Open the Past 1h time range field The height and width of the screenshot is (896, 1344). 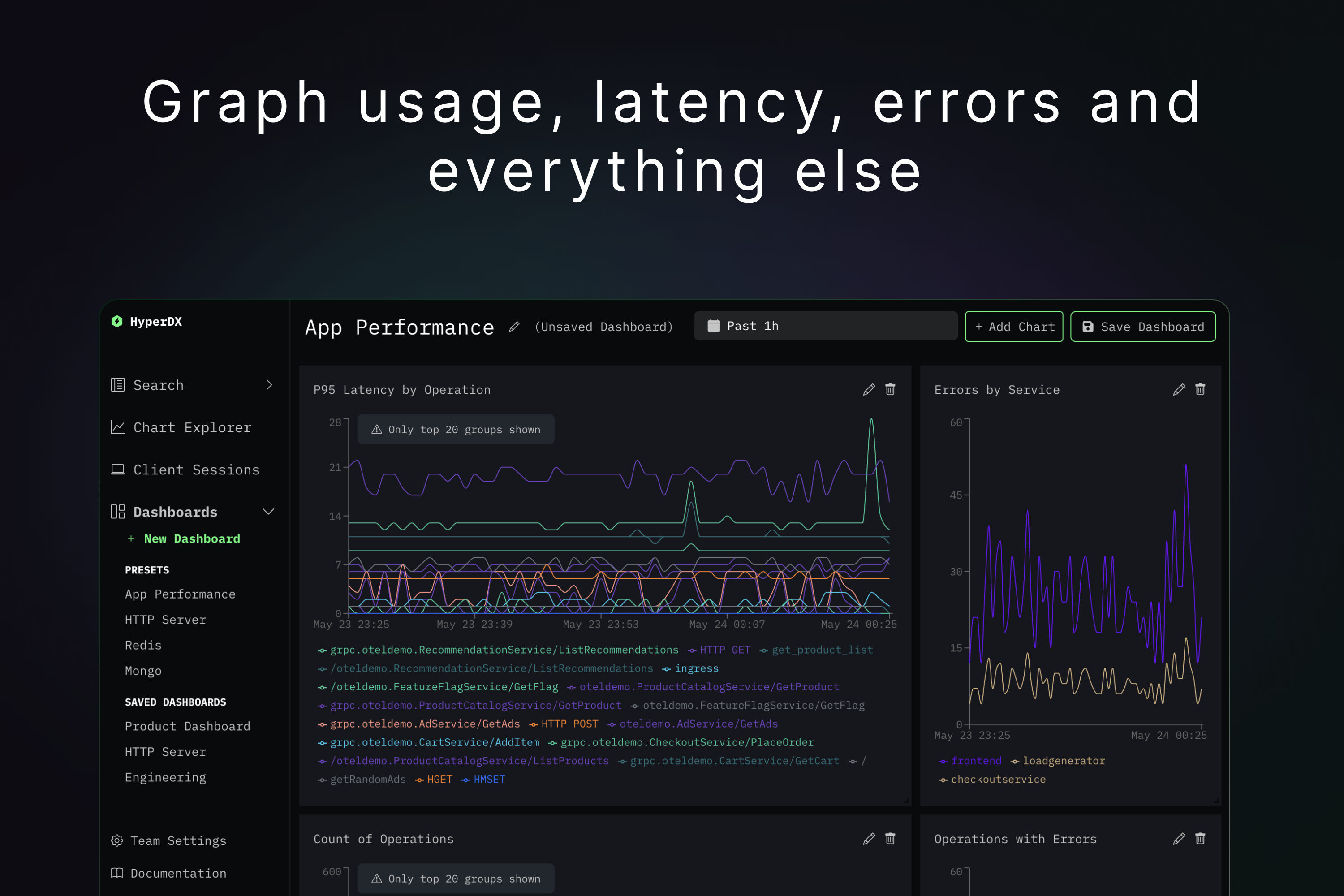[826, 326]
